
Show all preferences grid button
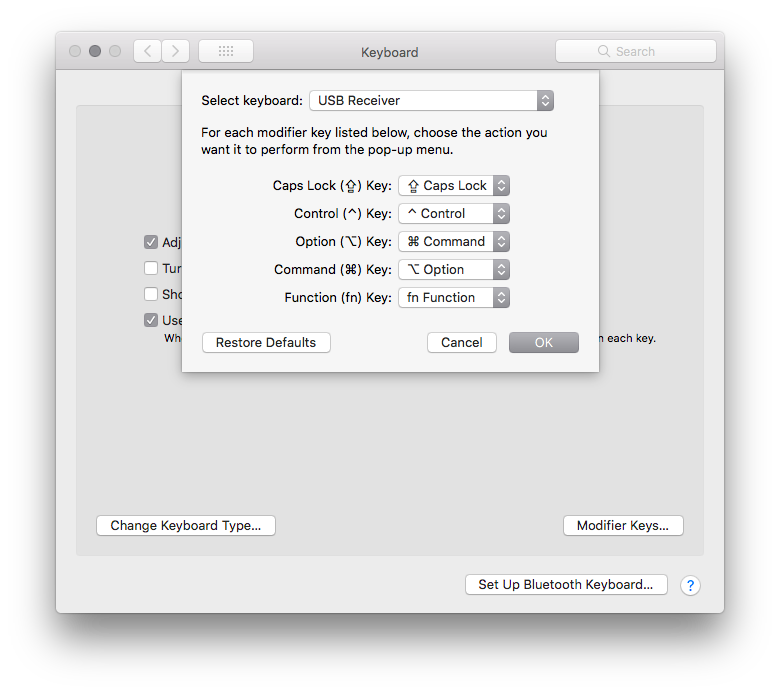226,51
